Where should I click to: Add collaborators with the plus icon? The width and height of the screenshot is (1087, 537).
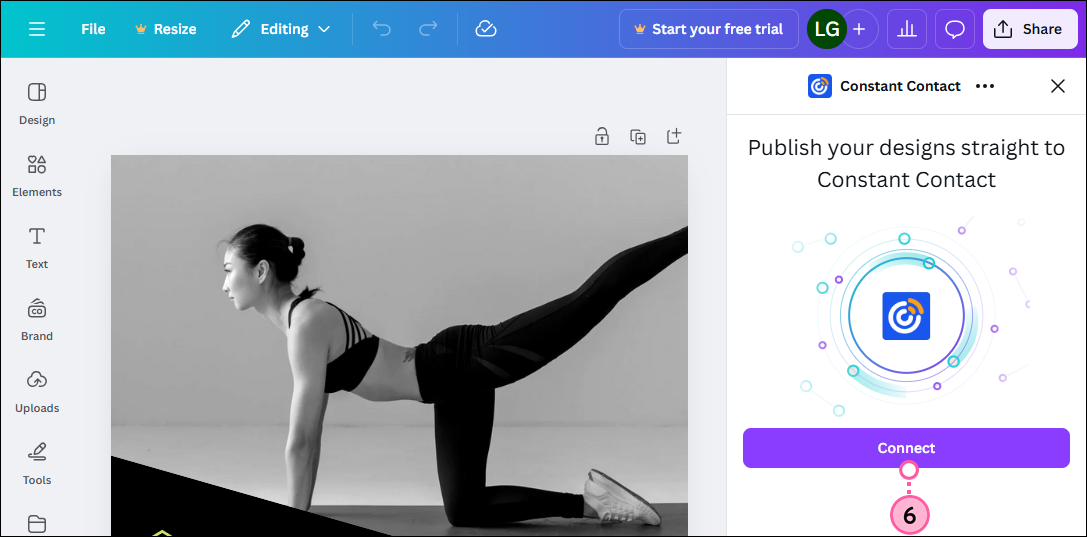(x=859, y=29)
